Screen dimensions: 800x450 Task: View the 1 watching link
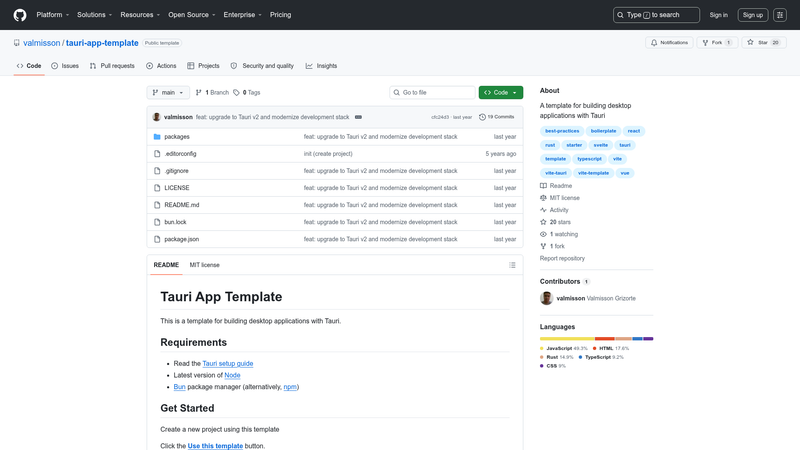pos(559,234)
